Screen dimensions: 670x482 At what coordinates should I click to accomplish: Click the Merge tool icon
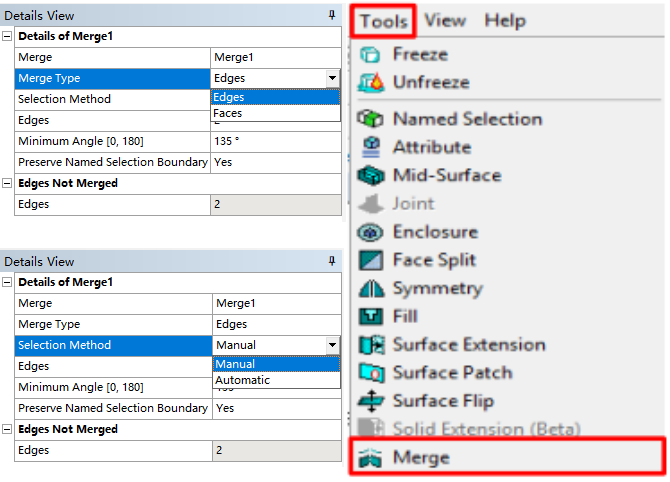tap(370, 458)
